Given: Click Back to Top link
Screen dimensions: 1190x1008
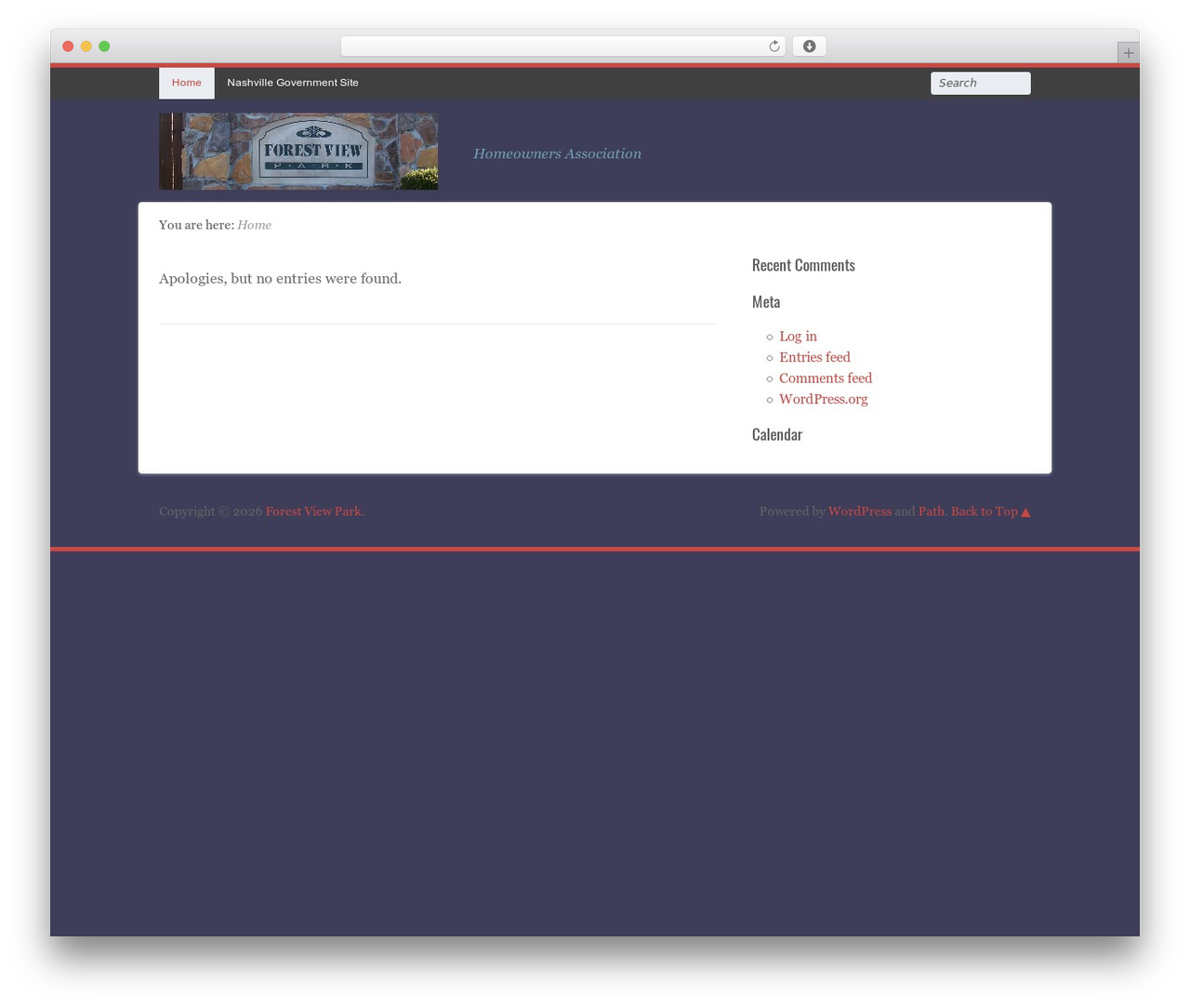Looking at the screenshot, I should click(990, 511).
